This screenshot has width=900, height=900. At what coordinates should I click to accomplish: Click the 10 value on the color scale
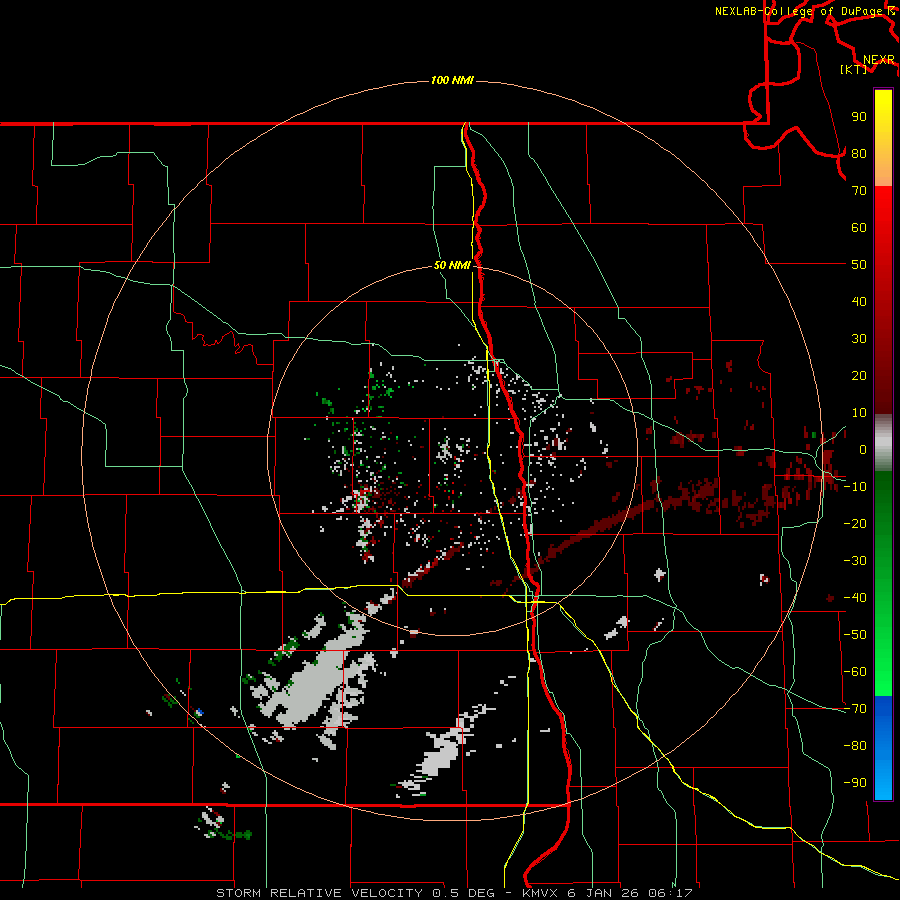[859, 413]
